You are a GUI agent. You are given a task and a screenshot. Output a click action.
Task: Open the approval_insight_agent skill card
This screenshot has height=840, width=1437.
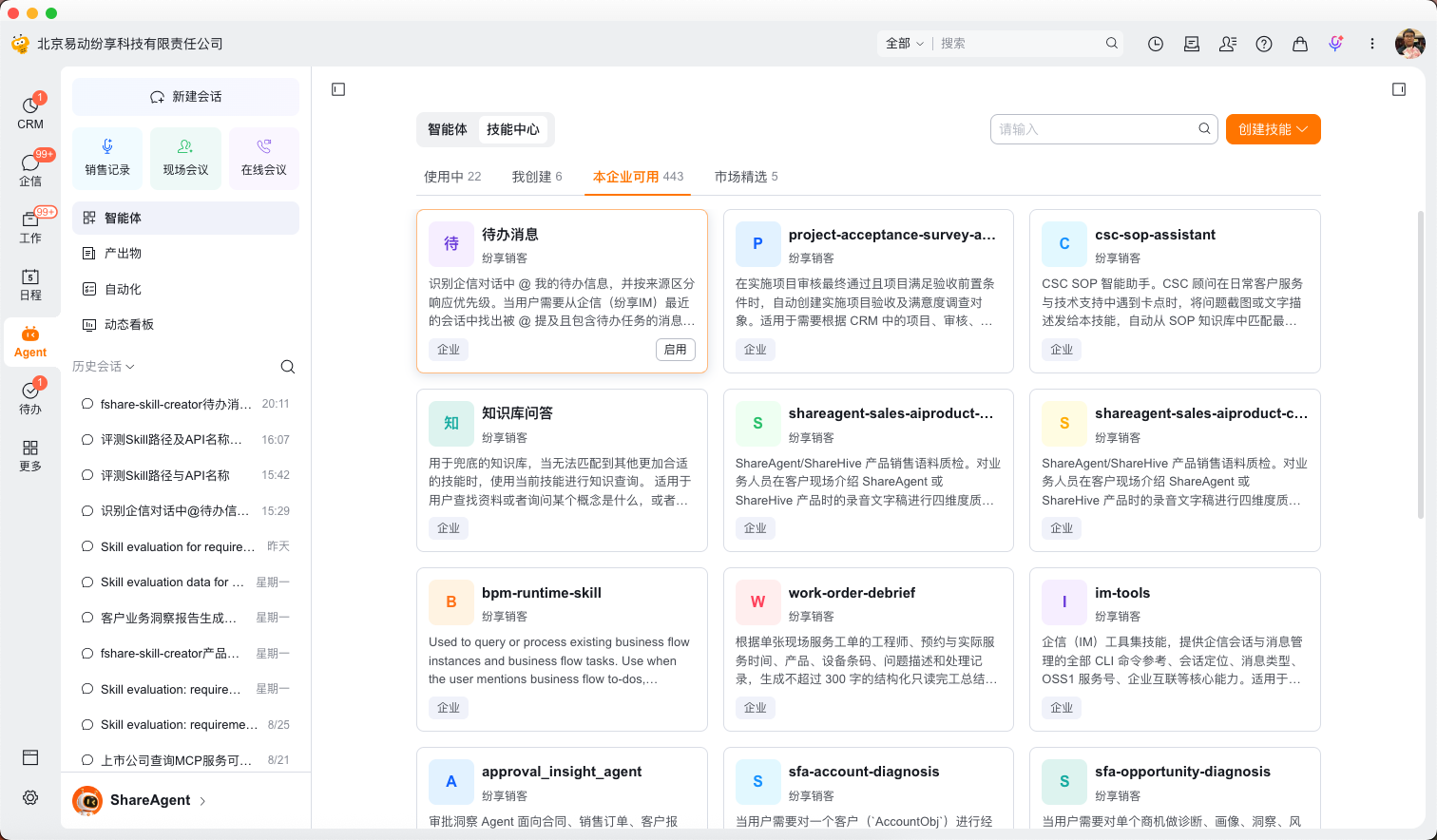[x=562, y=788]
